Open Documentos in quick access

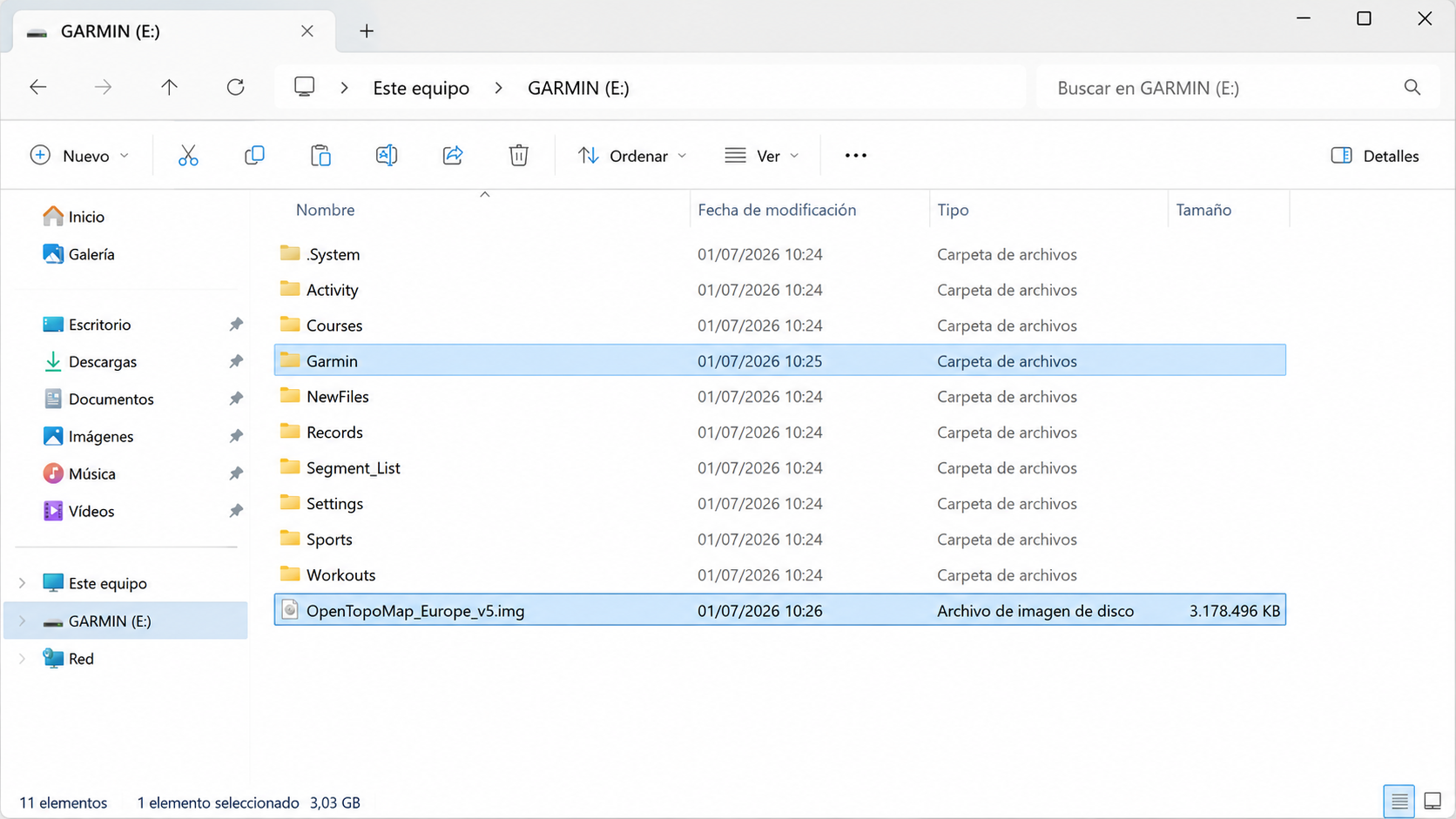(98, 399)
